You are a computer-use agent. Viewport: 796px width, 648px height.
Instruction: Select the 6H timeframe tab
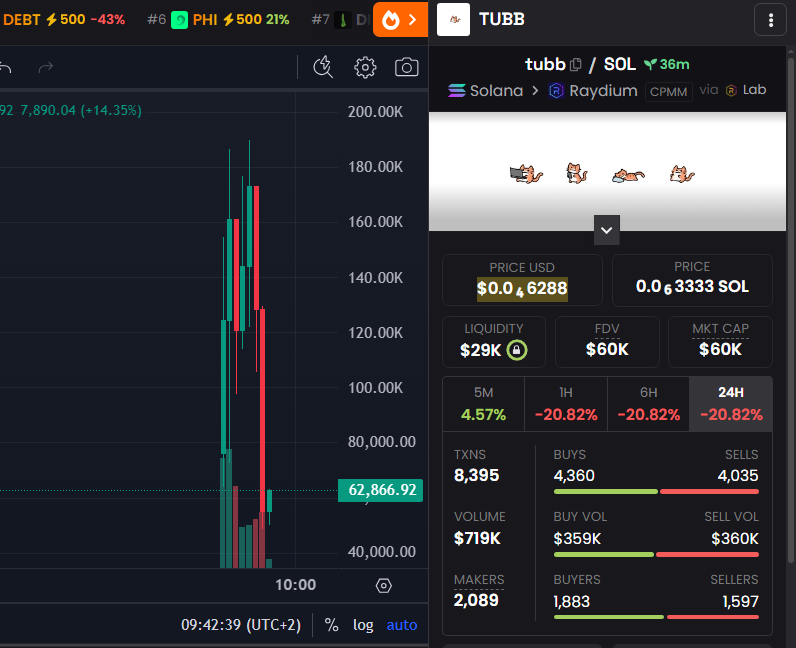[648, 404]
